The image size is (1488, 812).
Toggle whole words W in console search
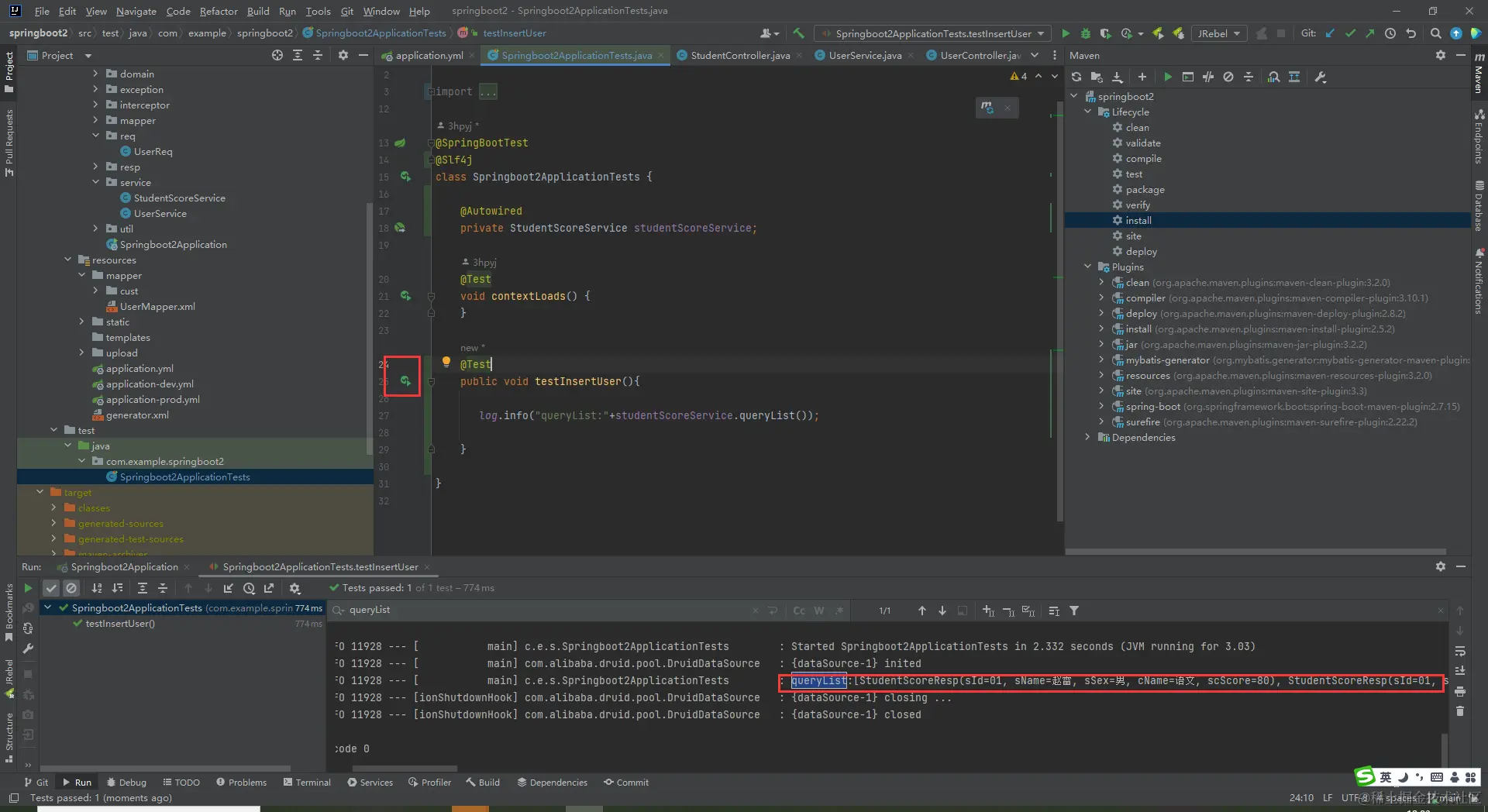click(819, 611)
